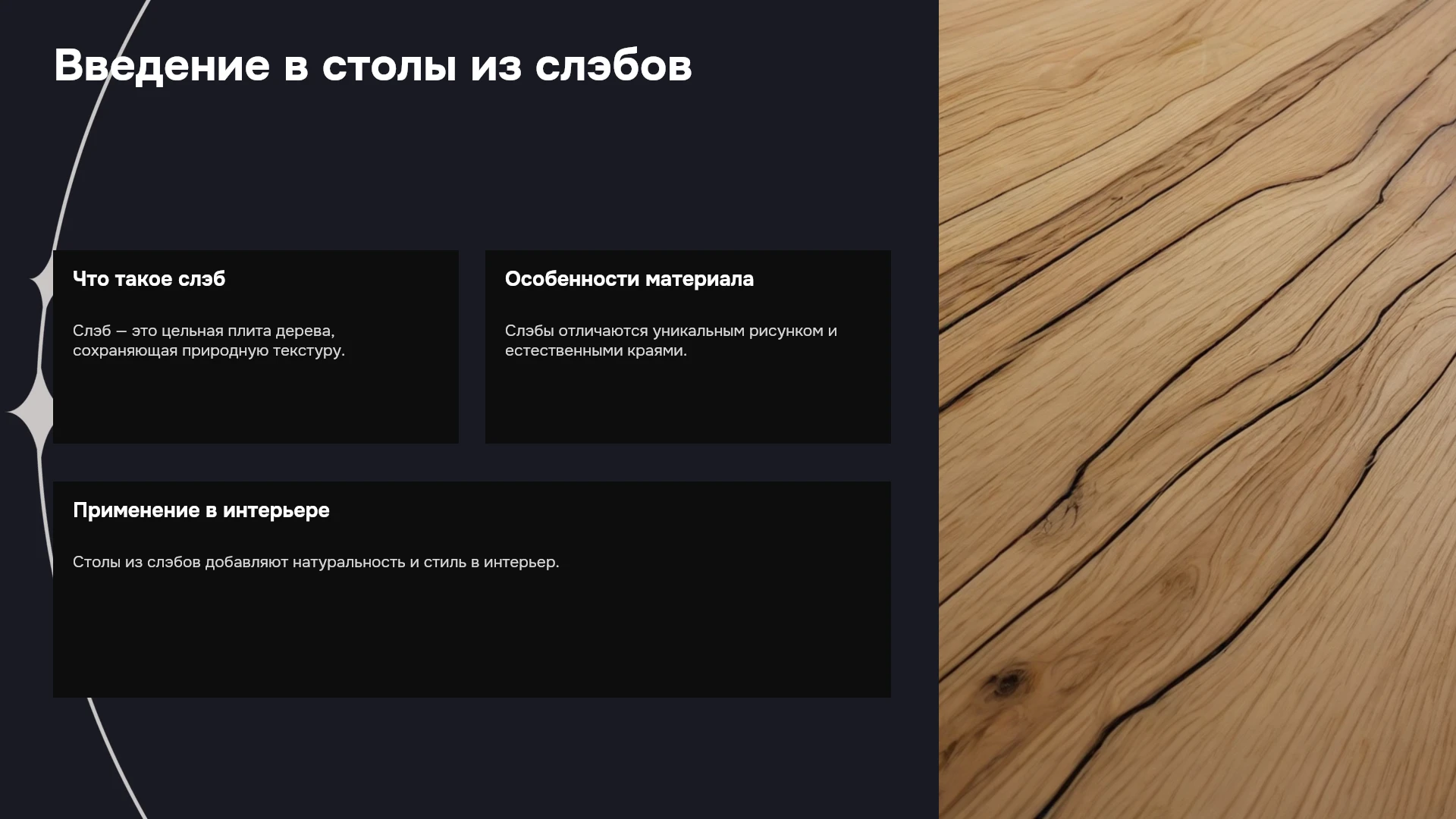Select the 'Особенности материала' heading

pyautogui.click(x=629, y=278)
